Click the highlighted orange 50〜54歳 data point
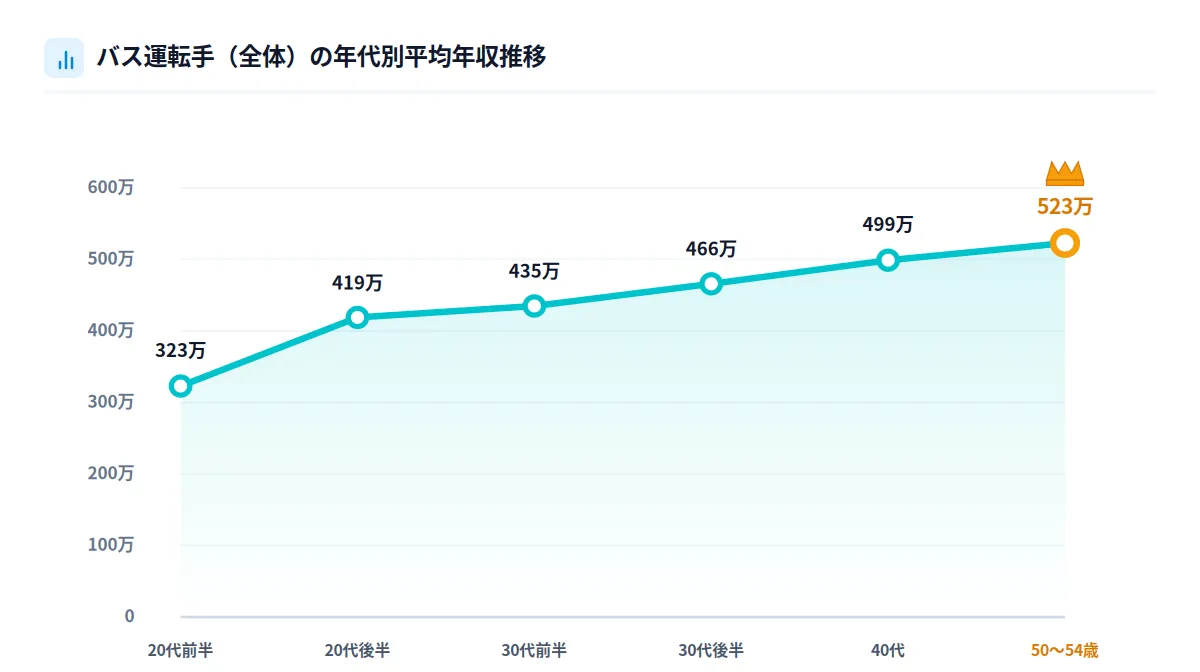The height and width of the screenshot is (672, 1200). coord(1065,243)
